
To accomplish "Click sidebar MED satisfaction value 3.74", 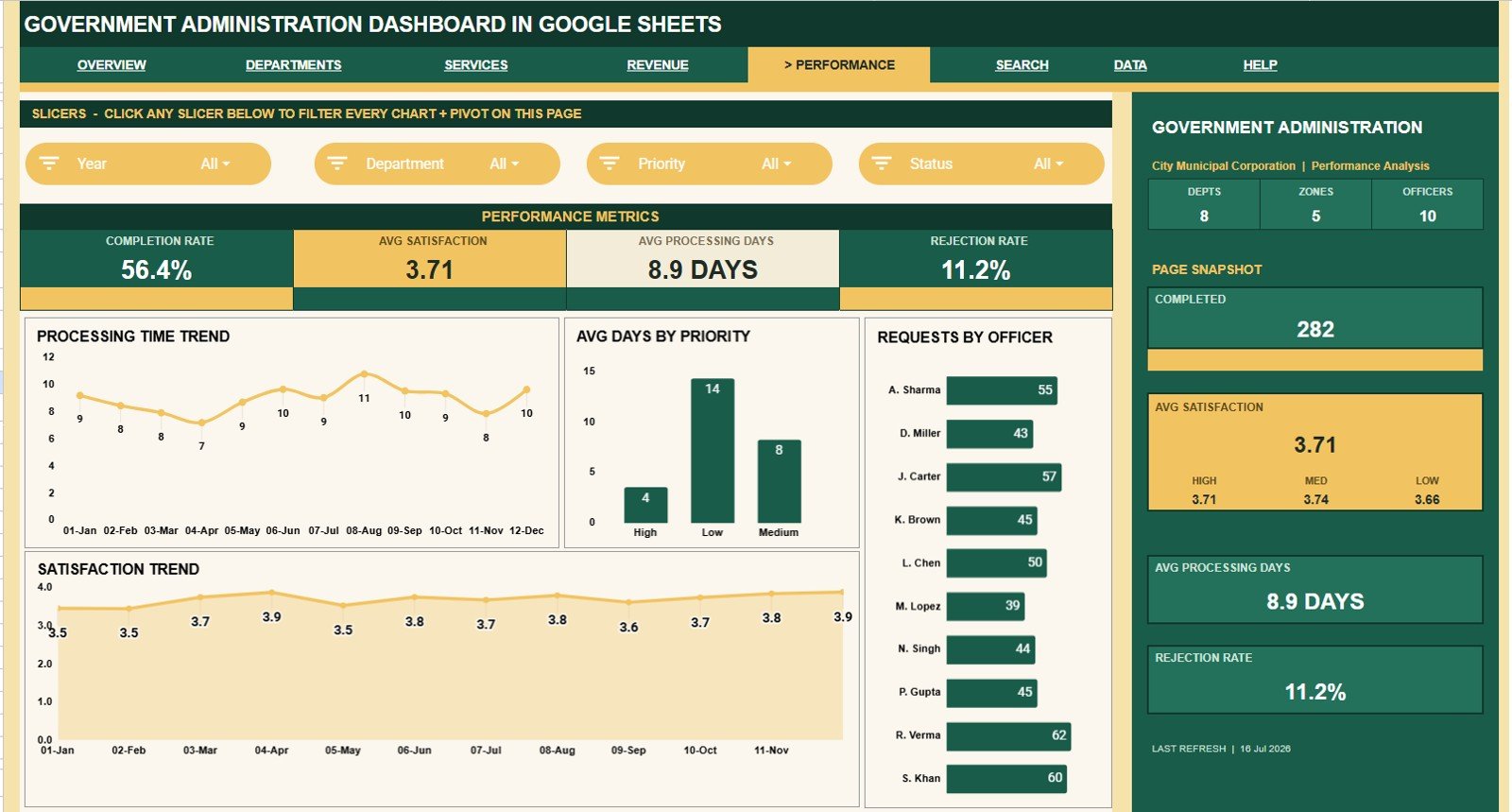I will tap(1315, 500).
